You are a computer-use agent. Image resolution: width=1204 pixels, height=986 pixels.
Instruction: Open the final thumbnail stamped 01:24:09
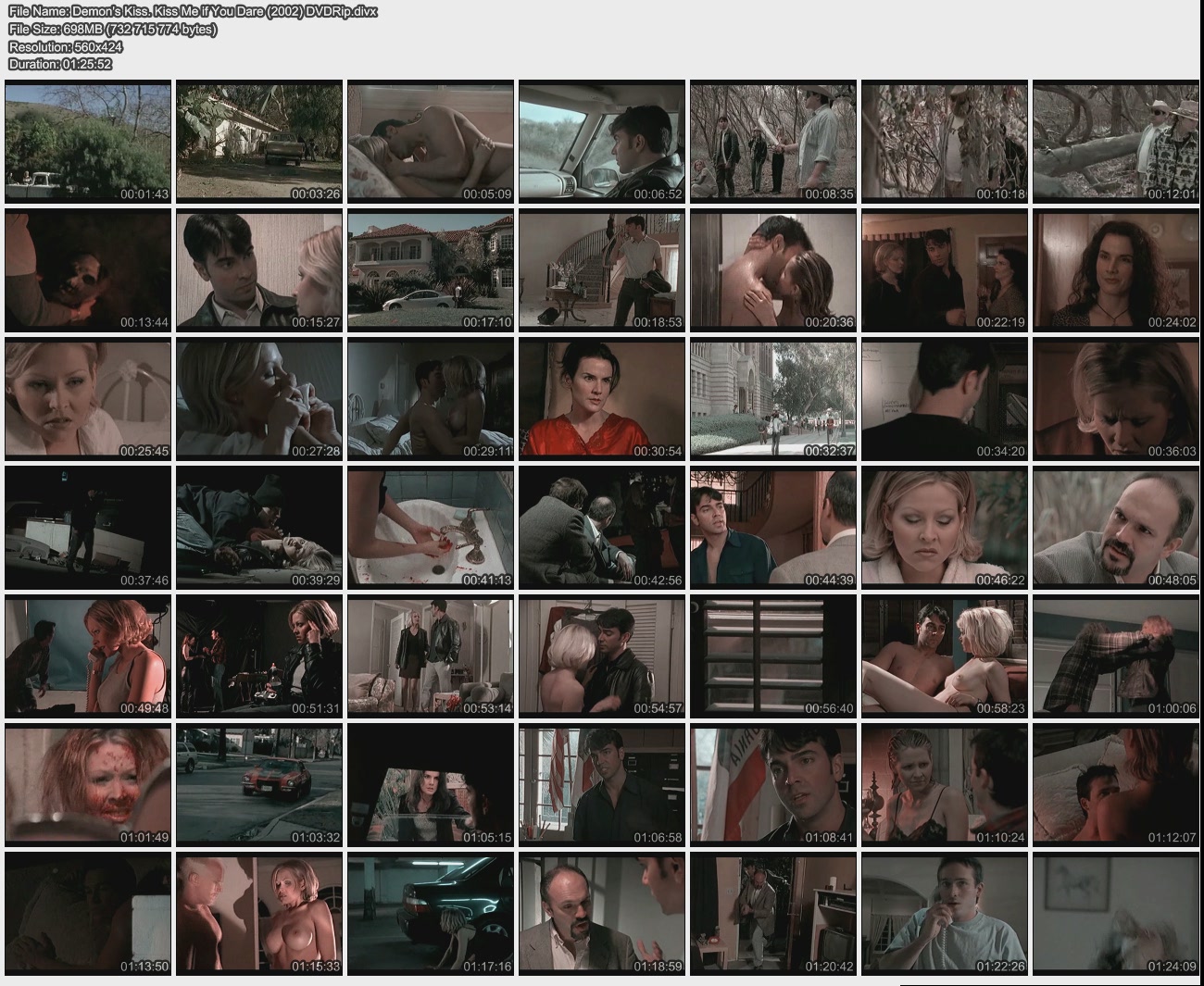(1116, 915)
